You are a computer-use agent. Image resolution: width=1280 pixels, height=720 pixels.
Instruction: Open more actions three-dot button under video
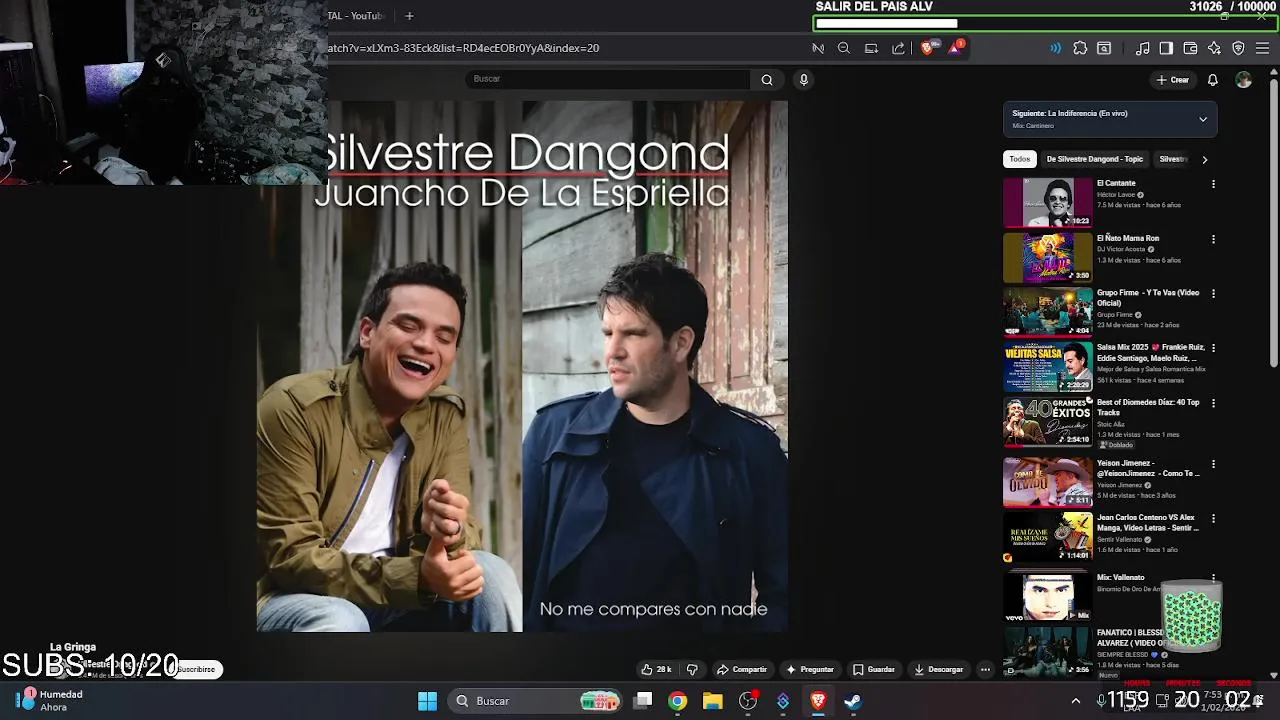(x=985, y=669)
